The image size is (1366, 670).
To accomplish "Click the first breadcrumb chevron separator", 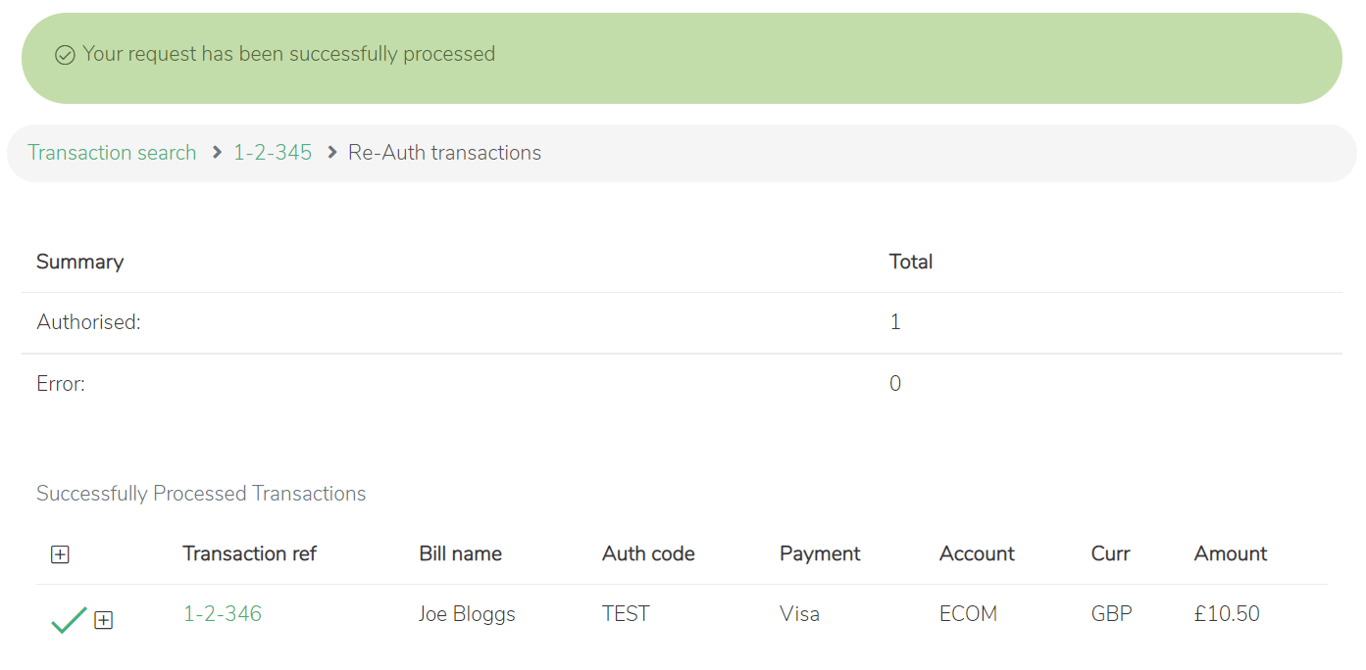I will coord(217,153).
